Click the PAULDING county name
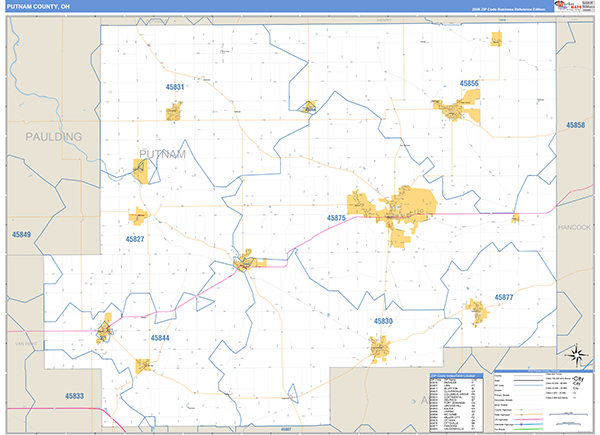Image resolution: width=600 pixels, height=435 pixels. pos(54,137)
